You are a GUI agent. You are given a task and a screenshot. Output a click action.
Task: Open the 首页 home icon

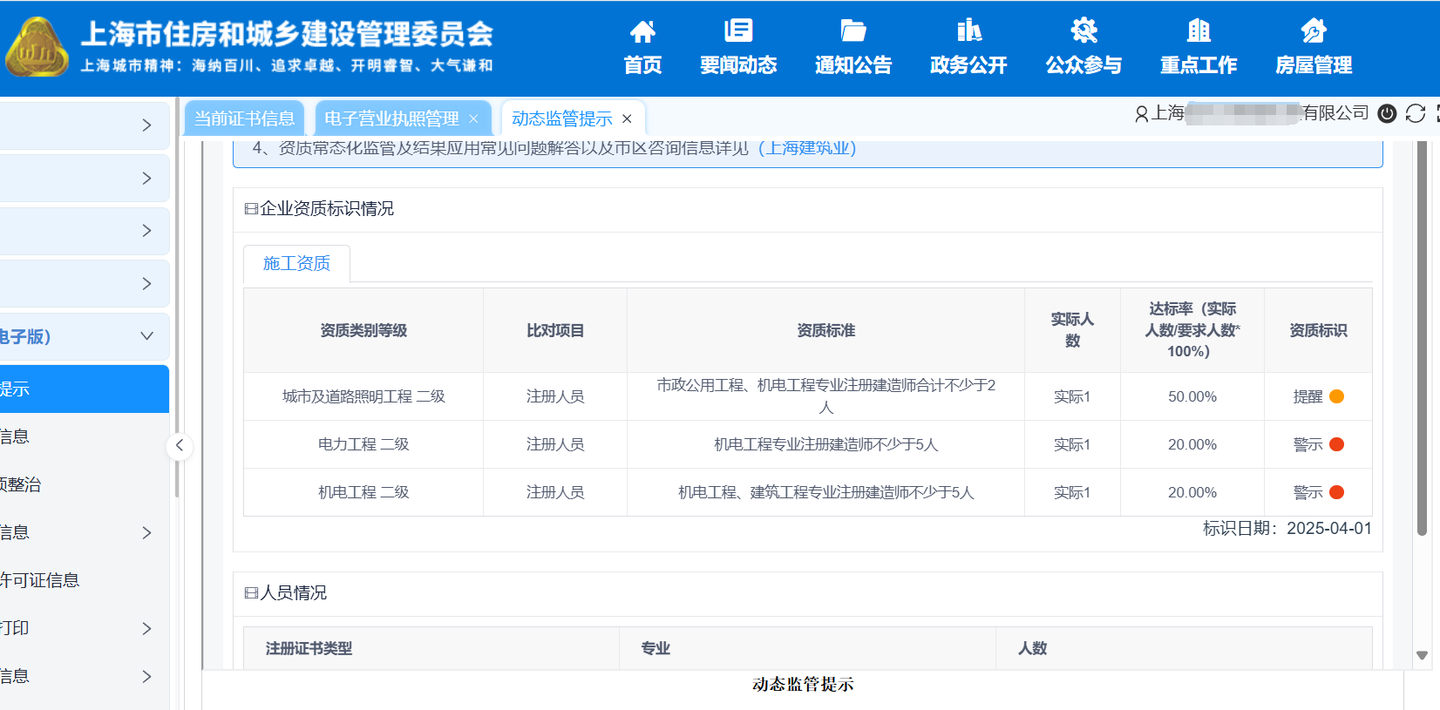642,31
